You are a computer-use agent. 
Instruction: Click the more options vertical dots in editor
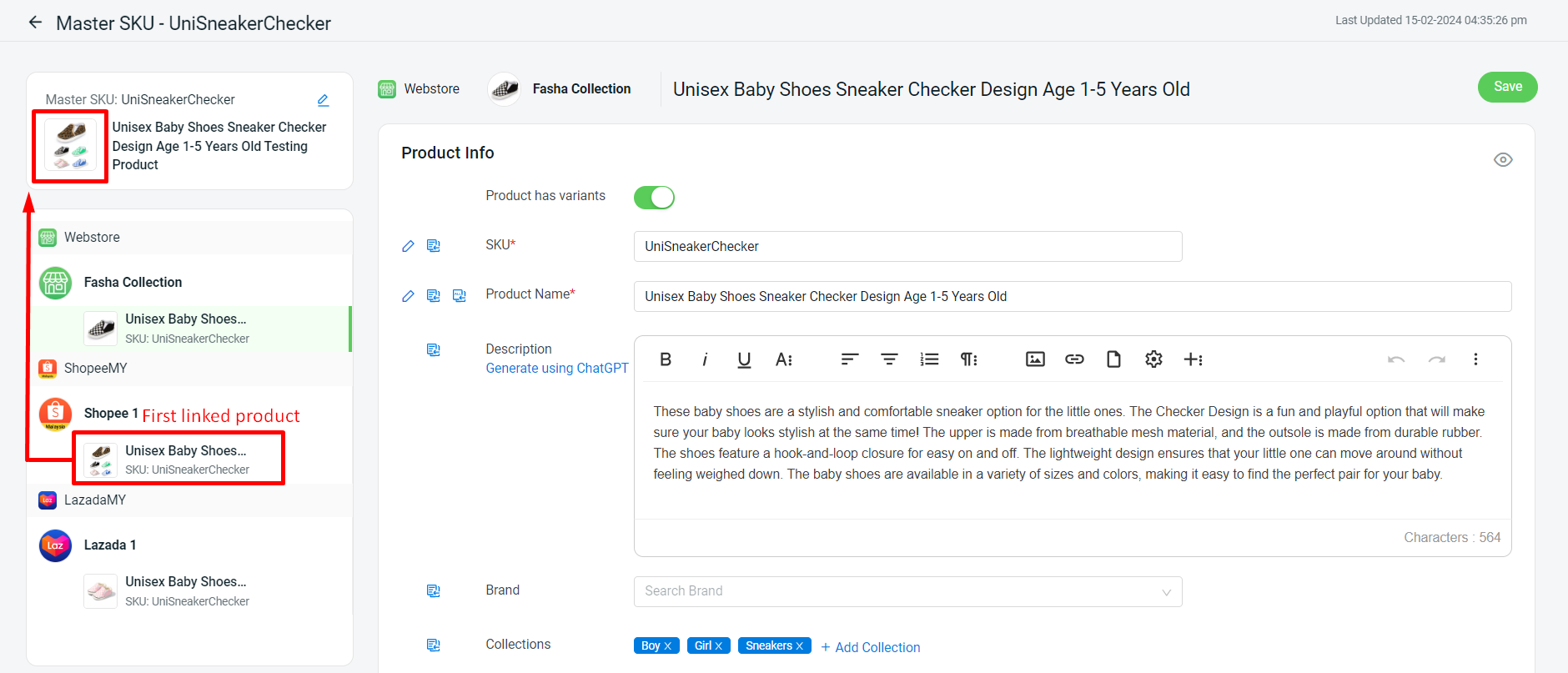pyautogui.click(x=1475, y=359)
